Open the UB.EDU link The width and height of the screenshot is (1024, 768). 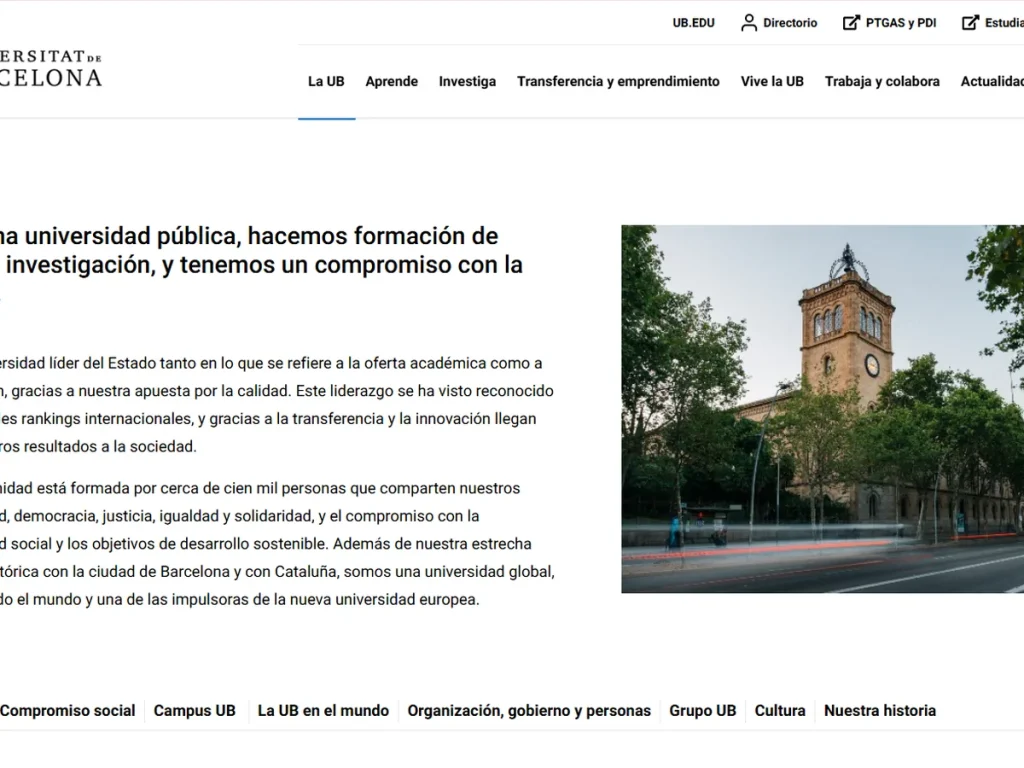693,23
